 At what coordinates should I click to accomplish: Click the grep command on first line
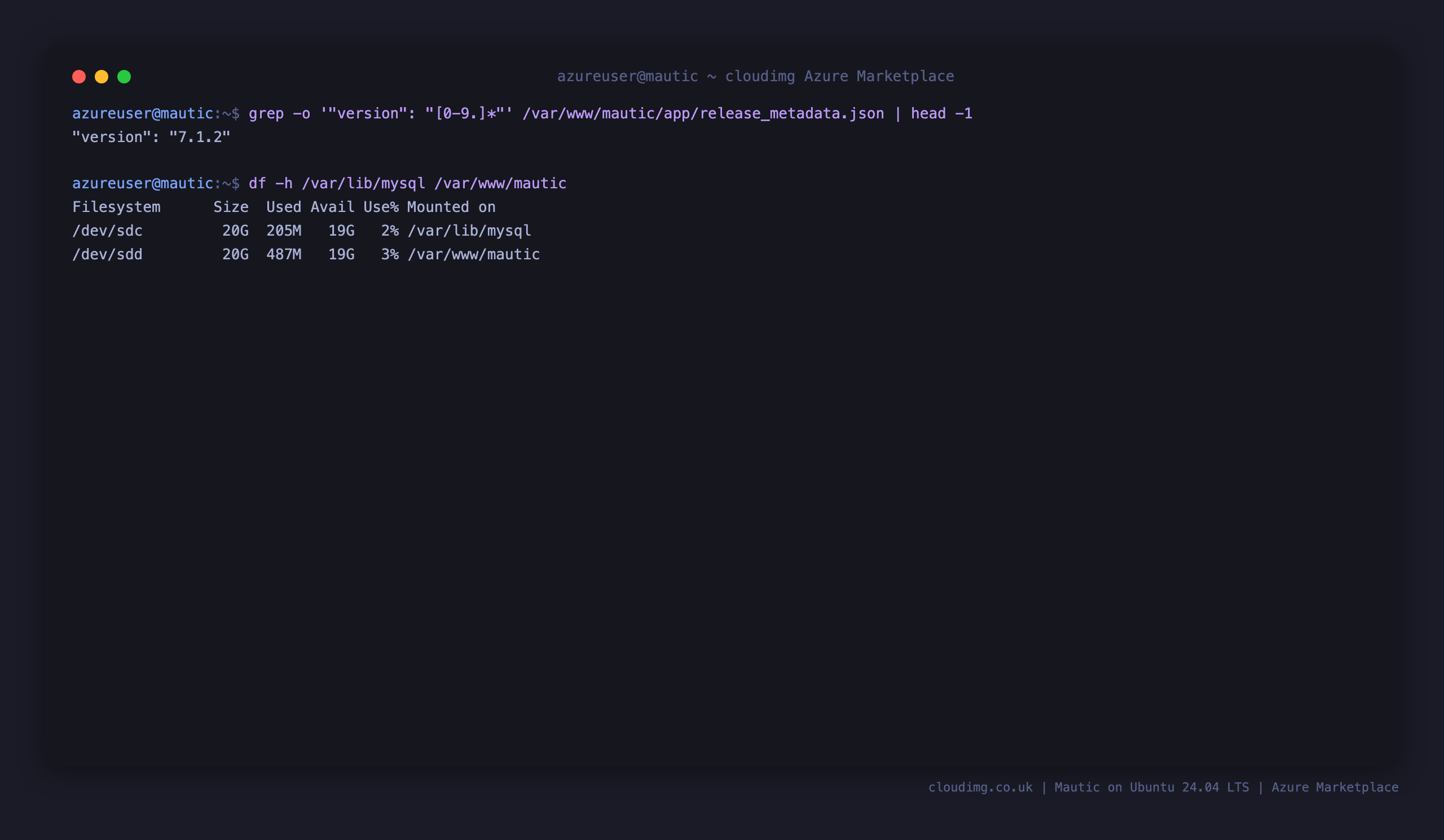[x=610, y=113]
